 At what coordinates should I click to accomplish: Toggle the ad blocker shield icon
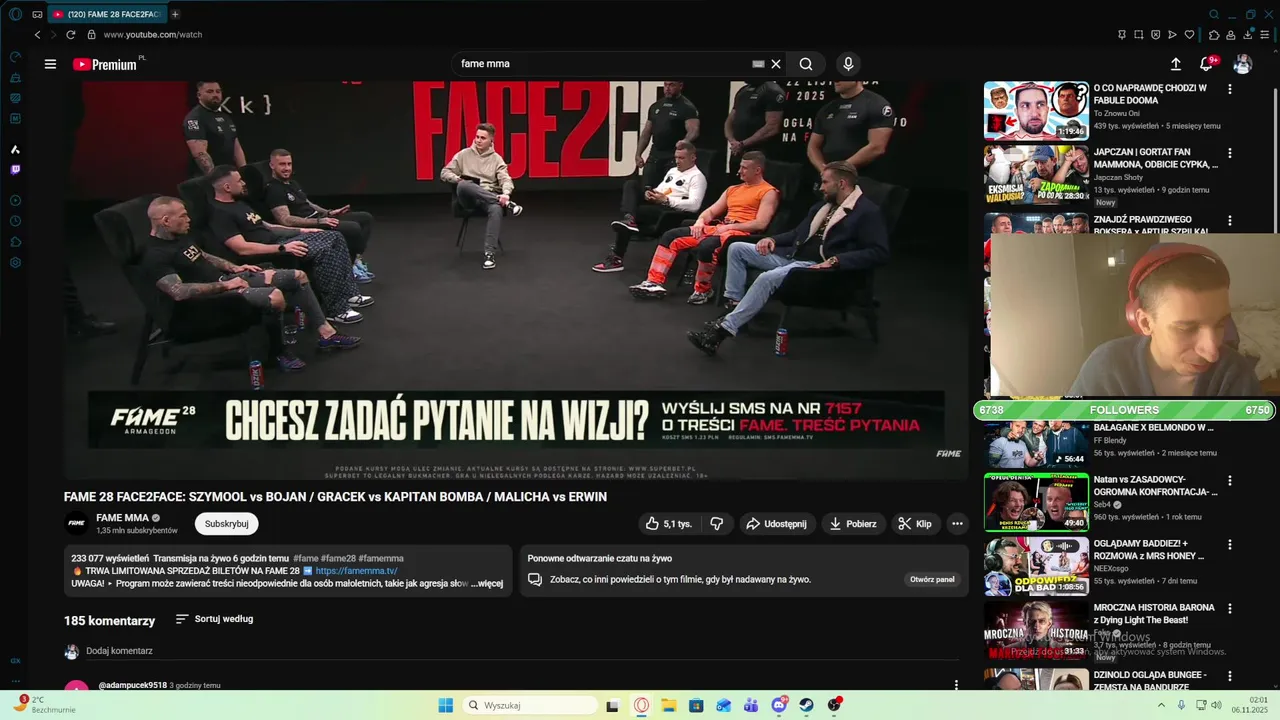(1155, 34)
